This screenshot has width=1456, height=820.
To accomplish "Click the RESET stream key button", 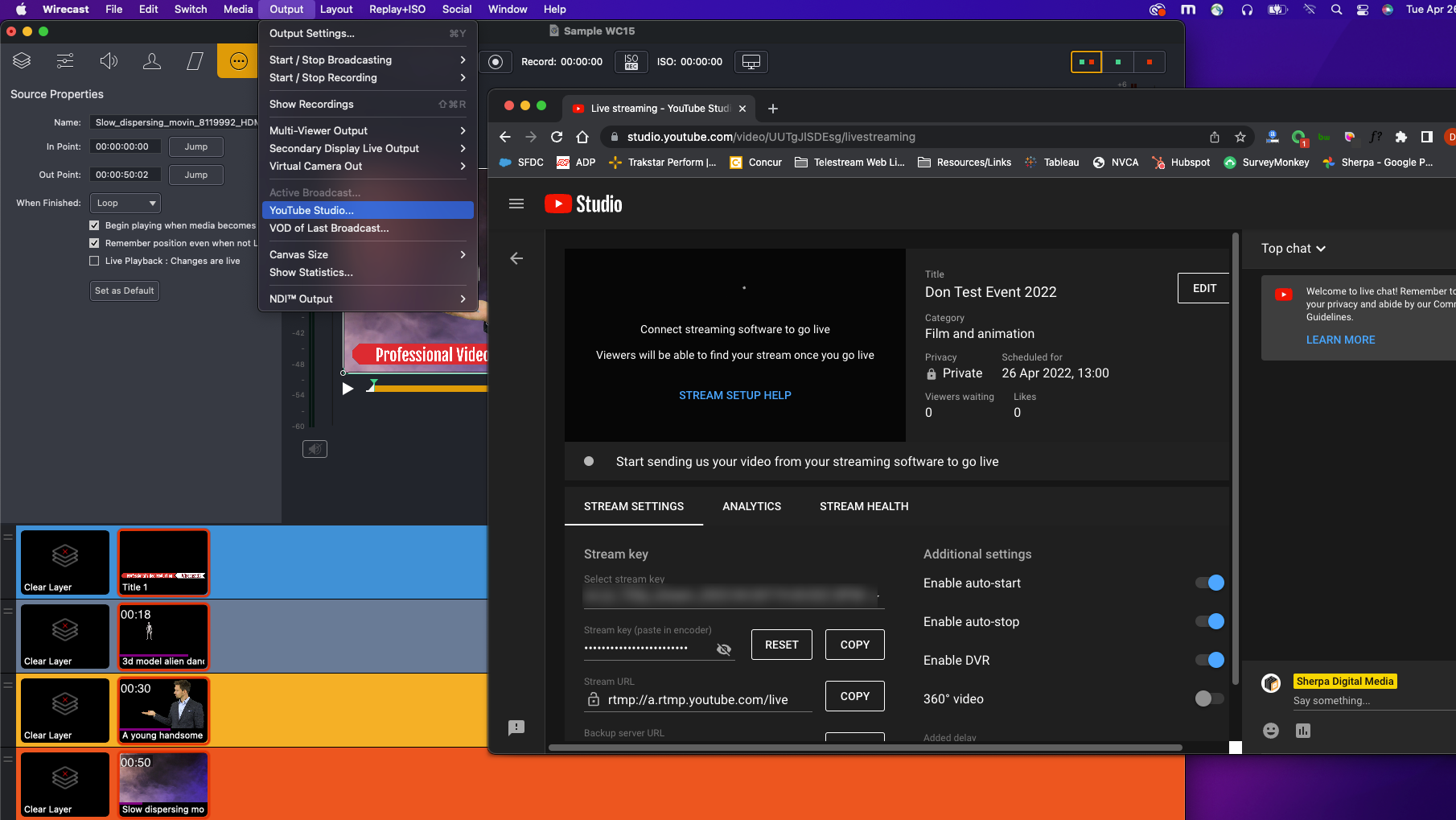I will tap(781, 645).
